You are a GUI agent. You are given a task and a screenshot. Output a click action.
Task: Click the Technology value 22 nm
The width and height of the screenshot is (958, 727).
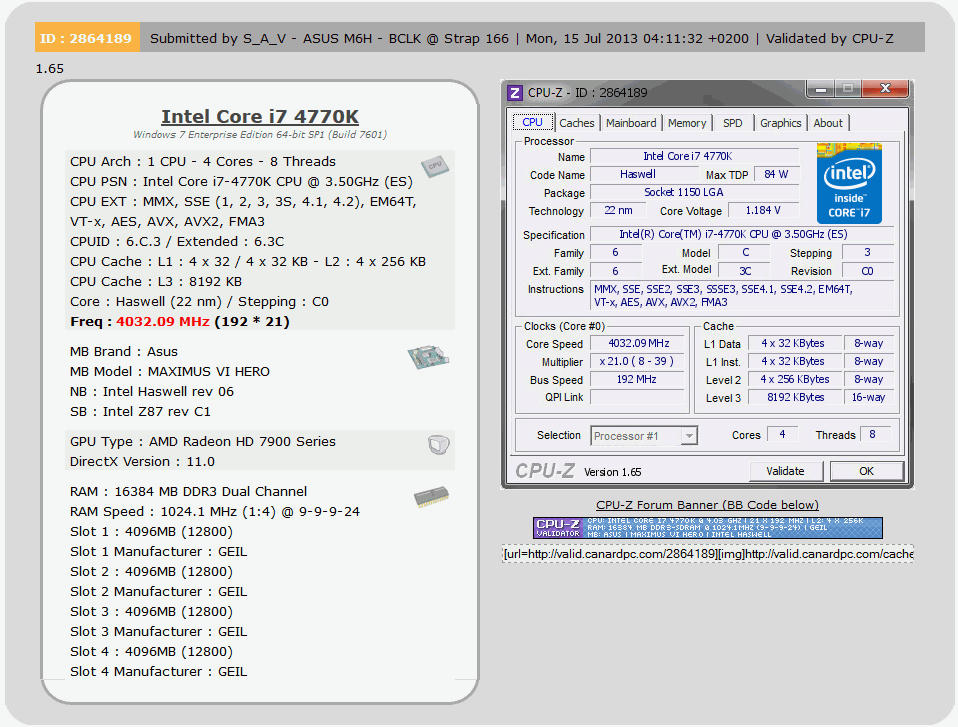pyautogui.click(x=618, y=211)
